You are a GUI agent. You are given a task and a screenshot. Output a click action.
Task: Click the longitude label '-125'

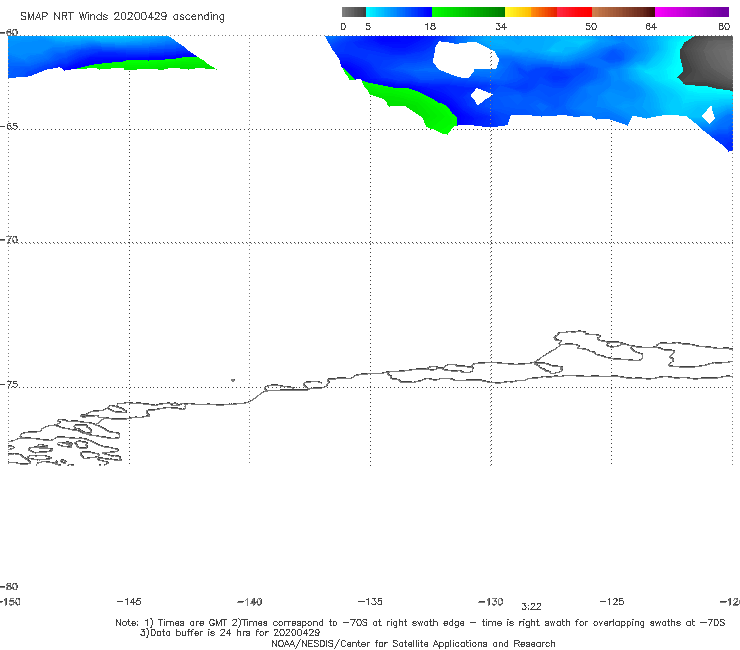tap(612, 601)
